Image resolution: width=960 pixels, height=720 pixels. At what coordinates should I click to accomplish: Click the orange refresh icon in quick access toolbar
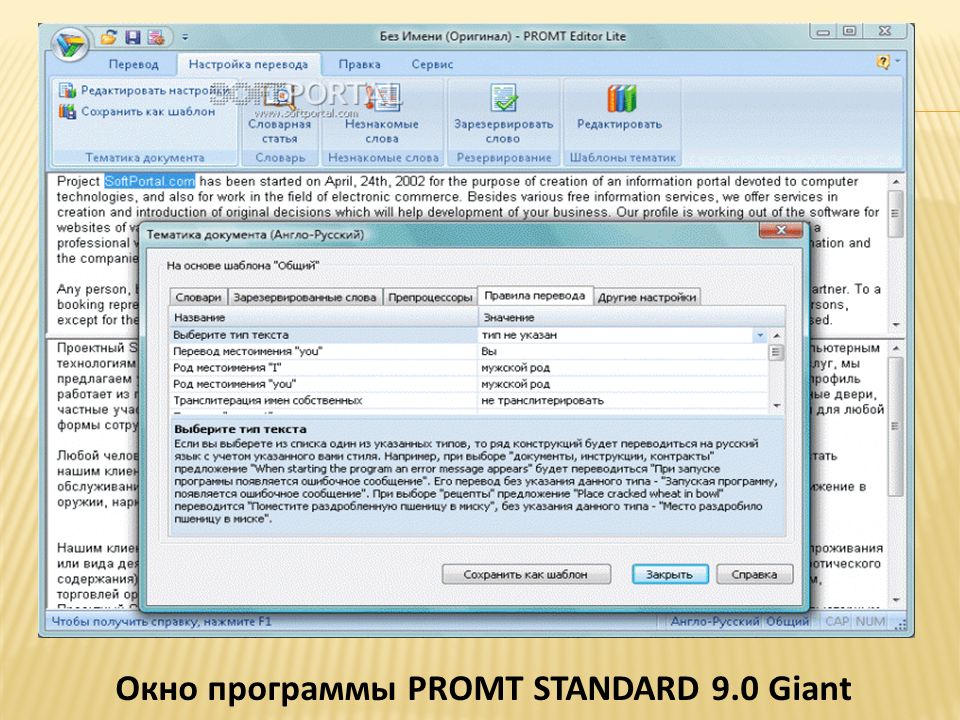tap(109, 37)
